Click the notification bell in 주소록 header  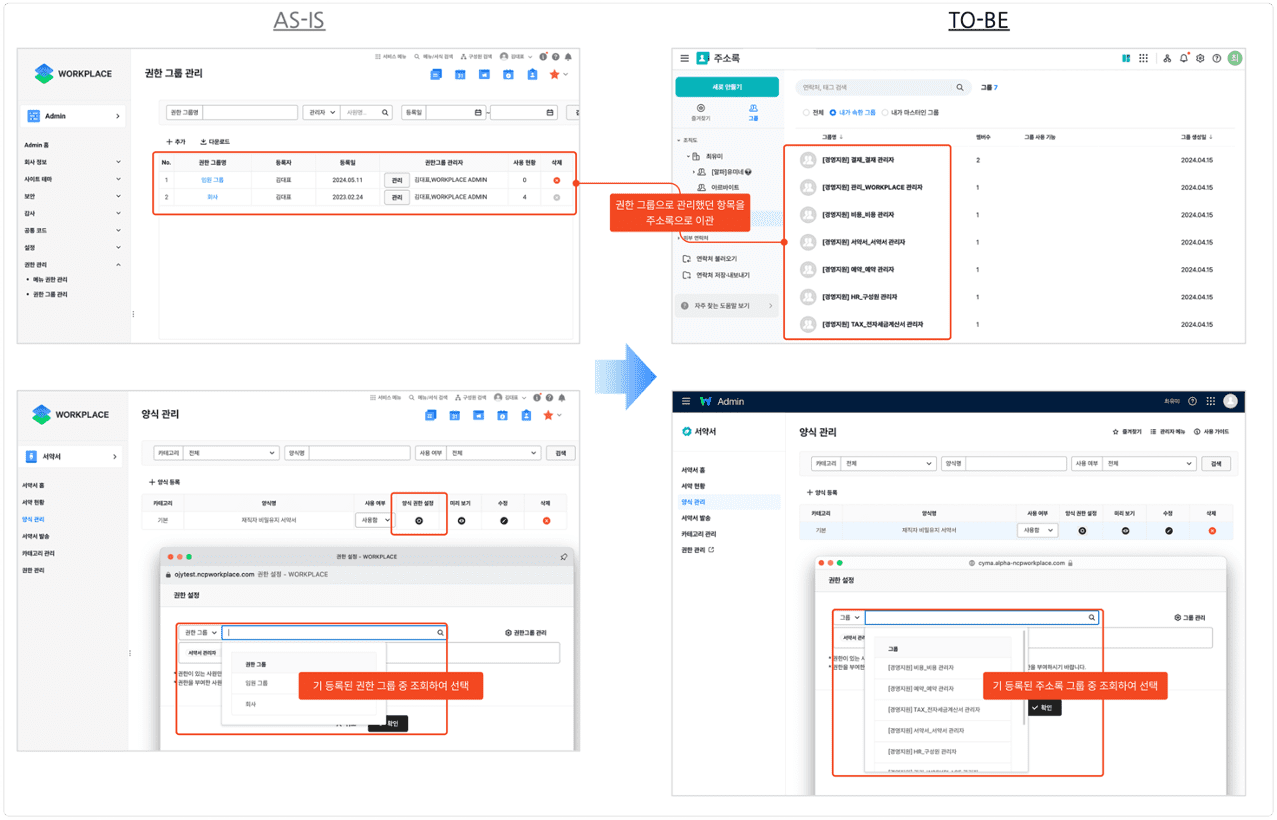click(x=1184, y=59)
